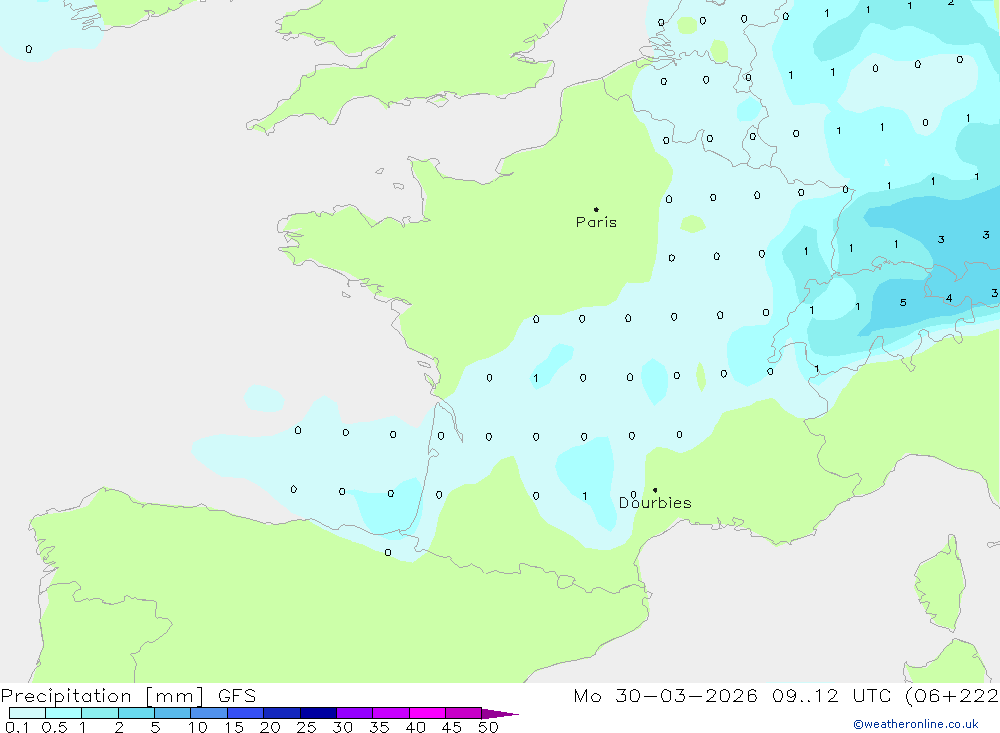Click the legend scale label 0.5
1000x733 pixels.
54,727
